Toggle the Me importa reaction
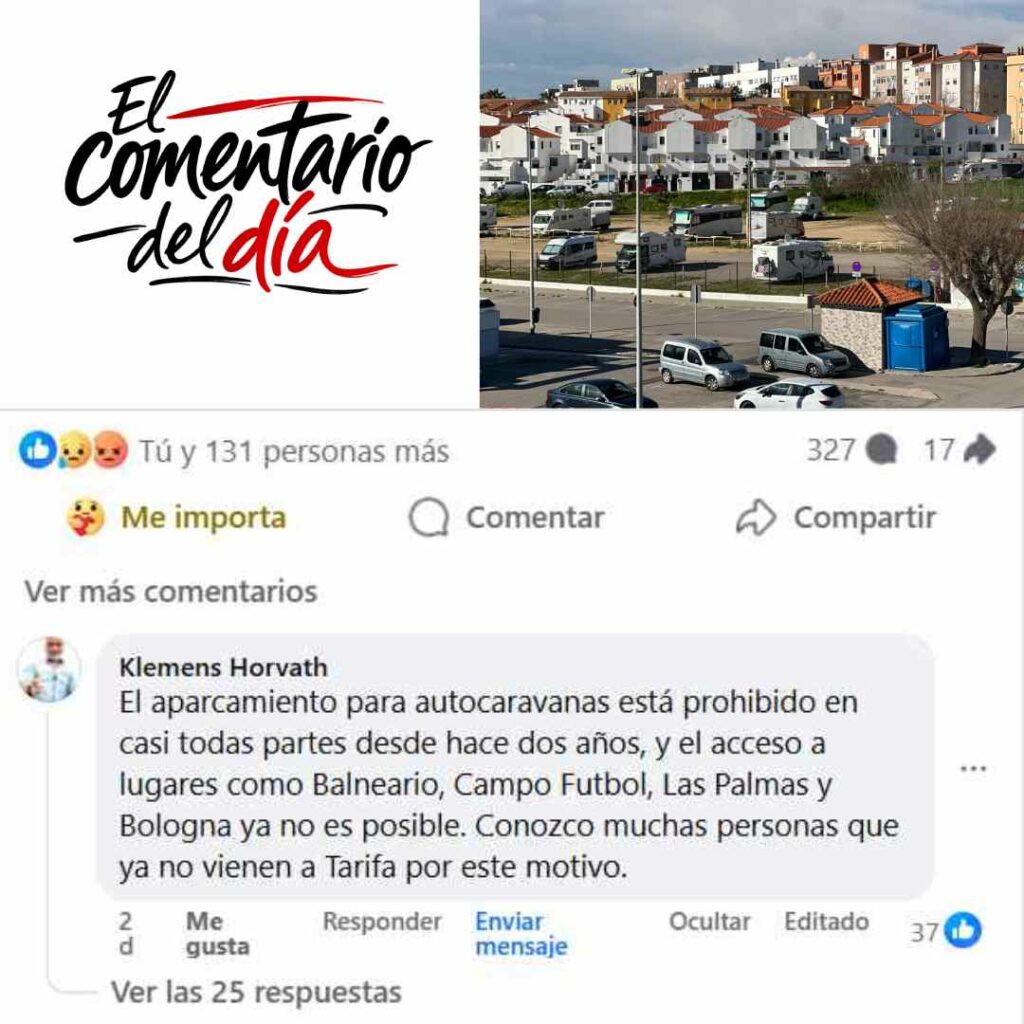Image resolution: width=1024 pixels, height=1024 pixels. (x=177, y=517)
